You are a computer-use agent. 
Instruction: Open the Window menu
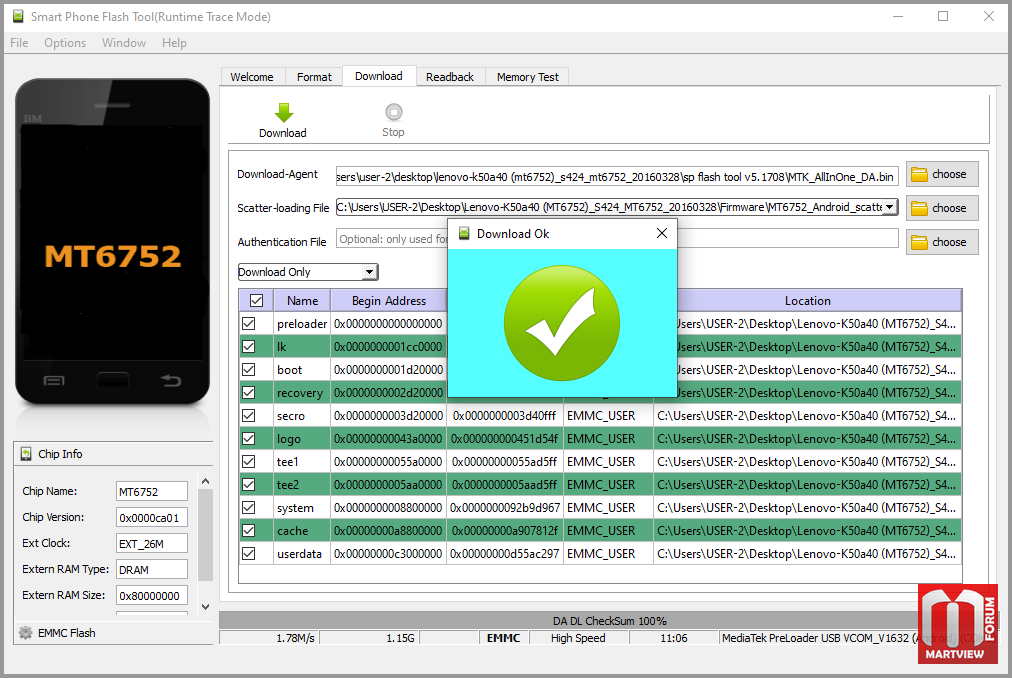coord(124,43)
